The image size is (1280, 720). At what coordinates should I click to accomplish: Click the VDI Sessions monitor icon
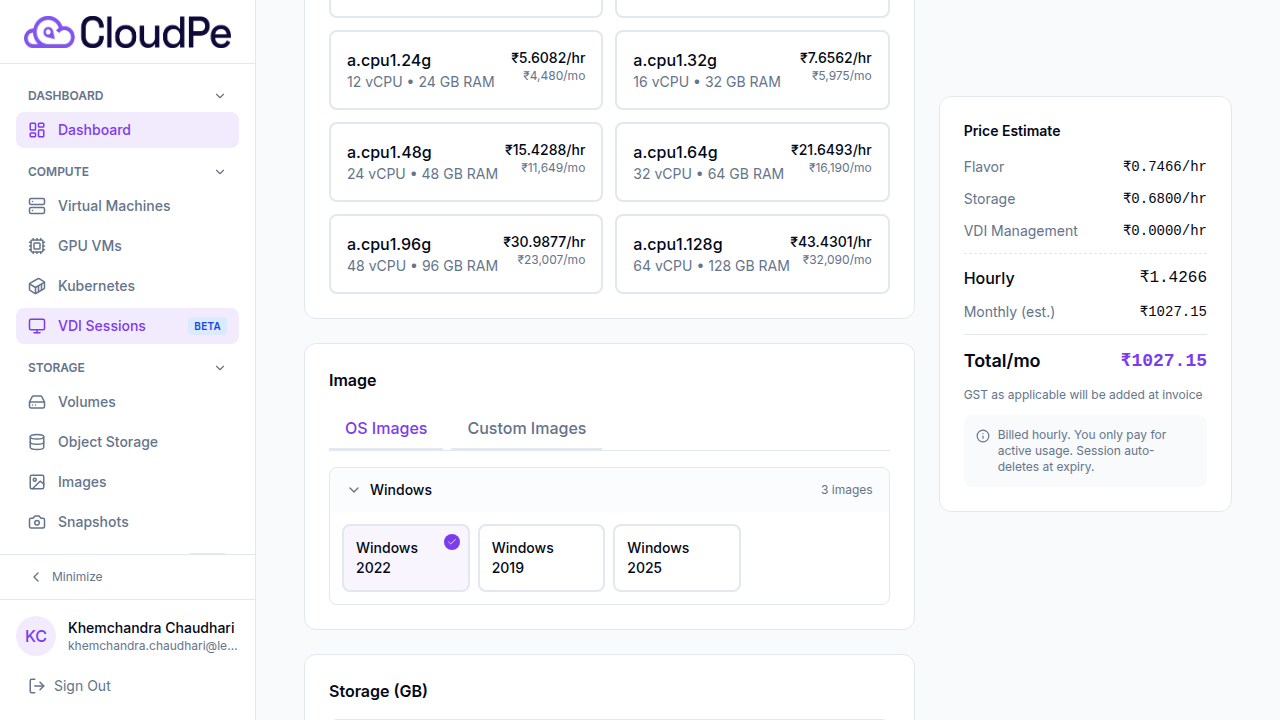coord(37,326)
